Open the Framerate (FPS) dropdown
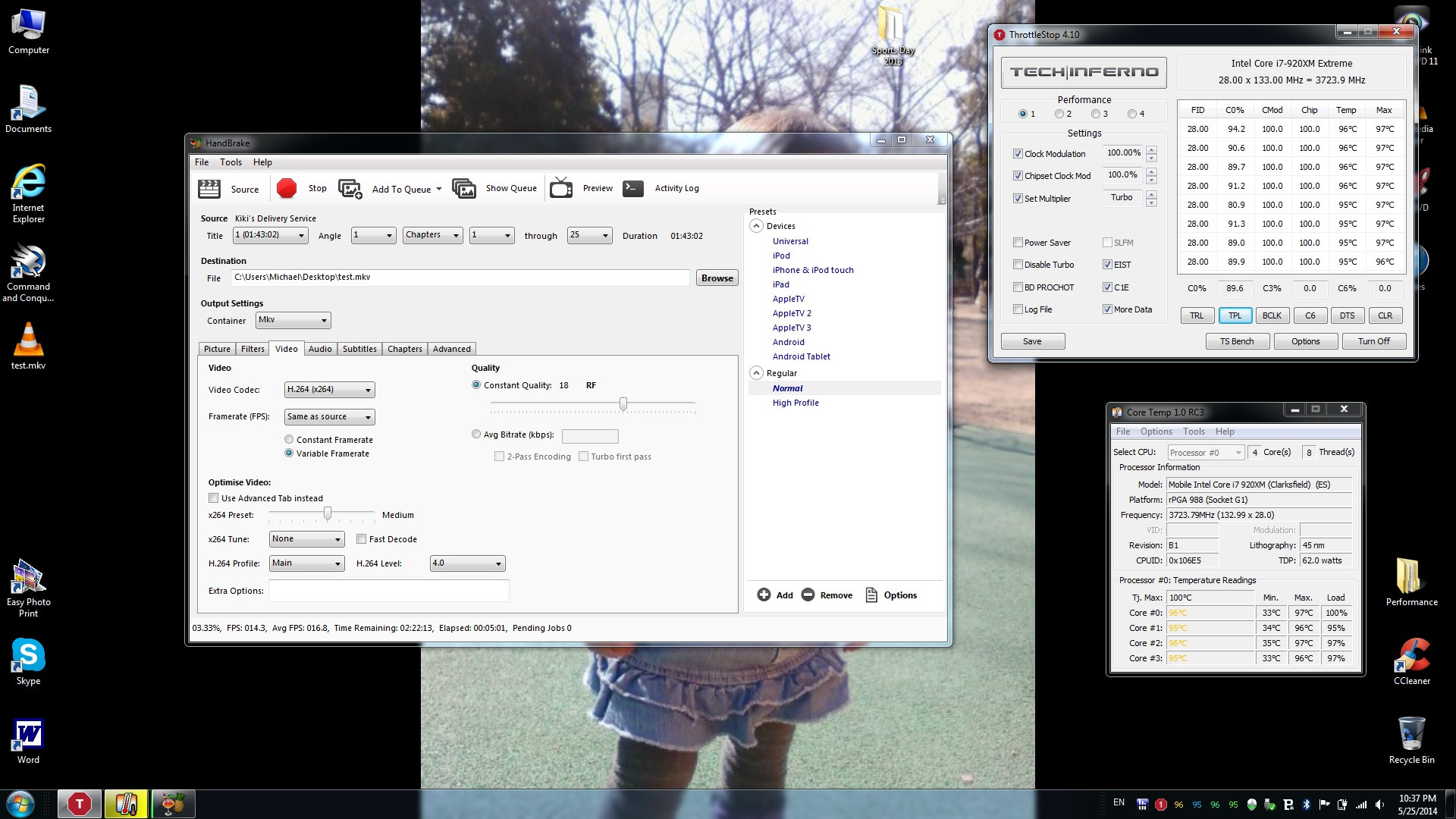Screen dimensions: 1456x819 [329, 417]
